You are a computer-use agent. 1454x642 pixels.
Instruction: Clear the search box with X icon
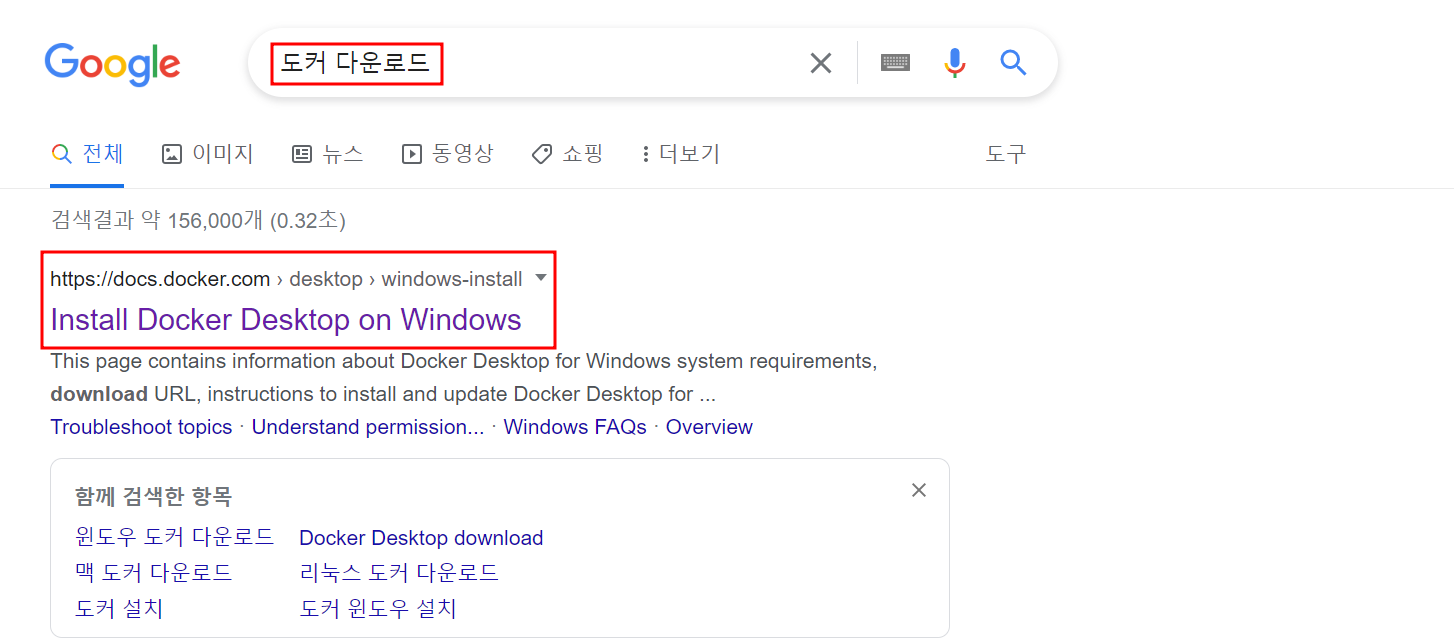[821, 63]
